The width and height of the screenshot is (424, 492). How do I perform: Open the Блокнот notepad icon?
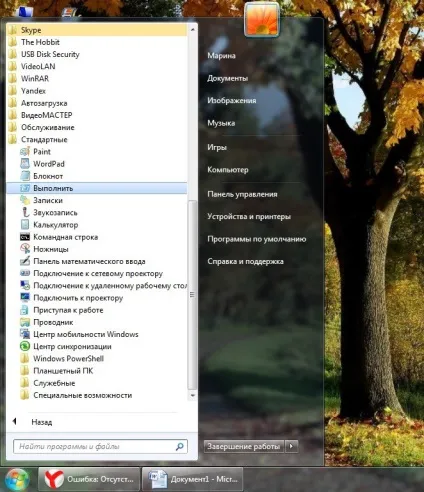25,176
